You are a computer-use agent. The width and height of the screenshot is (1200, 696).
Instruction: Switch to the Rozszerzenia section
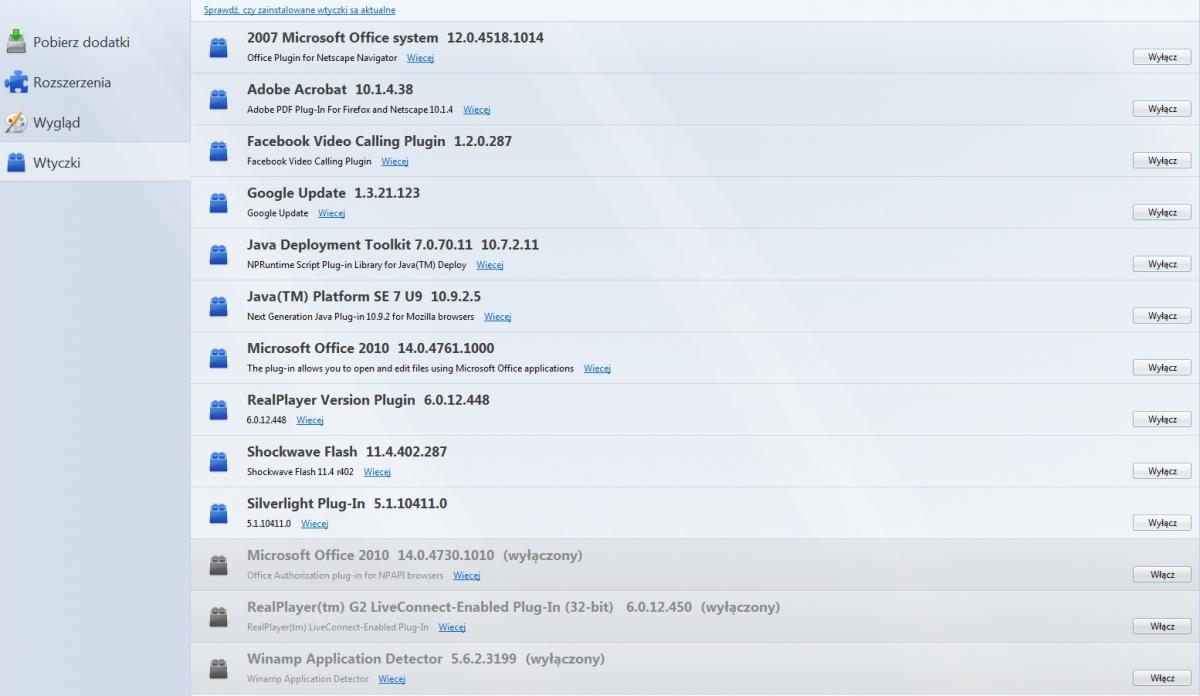pyautogui.click(x=95, y=82)
